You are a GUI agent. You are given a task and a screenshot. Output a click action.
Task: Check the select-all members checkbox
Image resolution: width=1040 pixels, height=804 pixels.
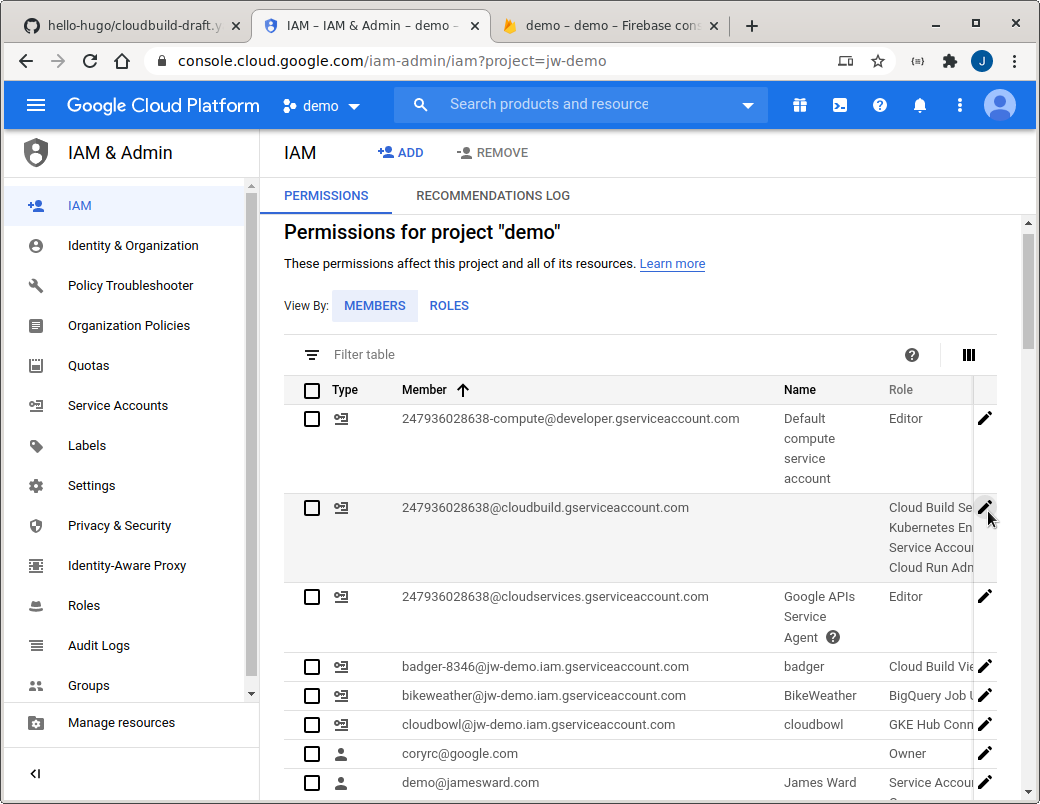coord(312,390)
